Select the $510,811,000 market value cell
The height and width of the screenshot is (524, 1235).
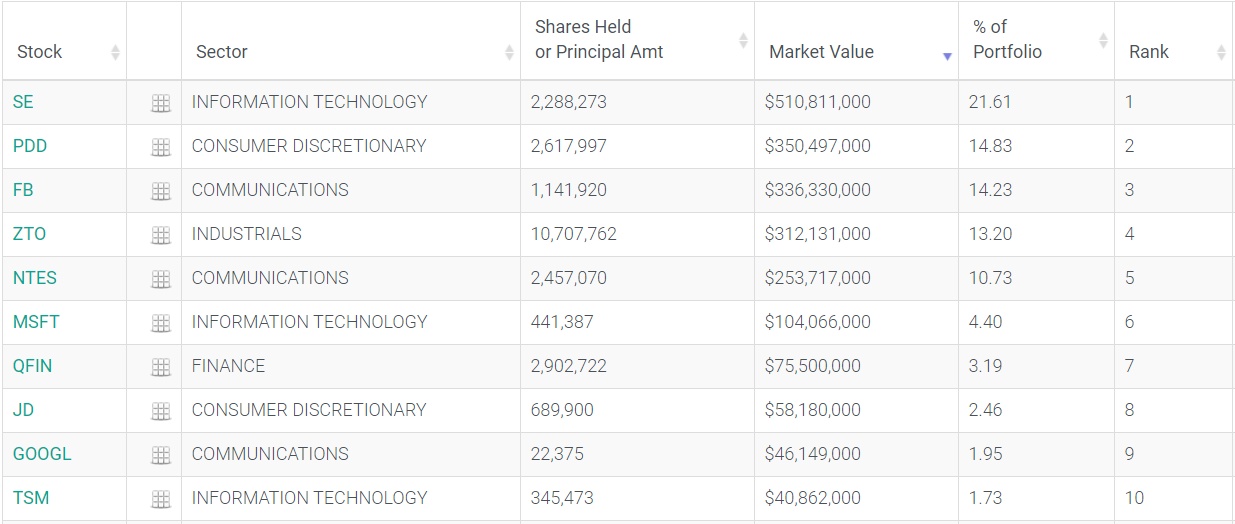pyautogui.click(x=817, y=102)
